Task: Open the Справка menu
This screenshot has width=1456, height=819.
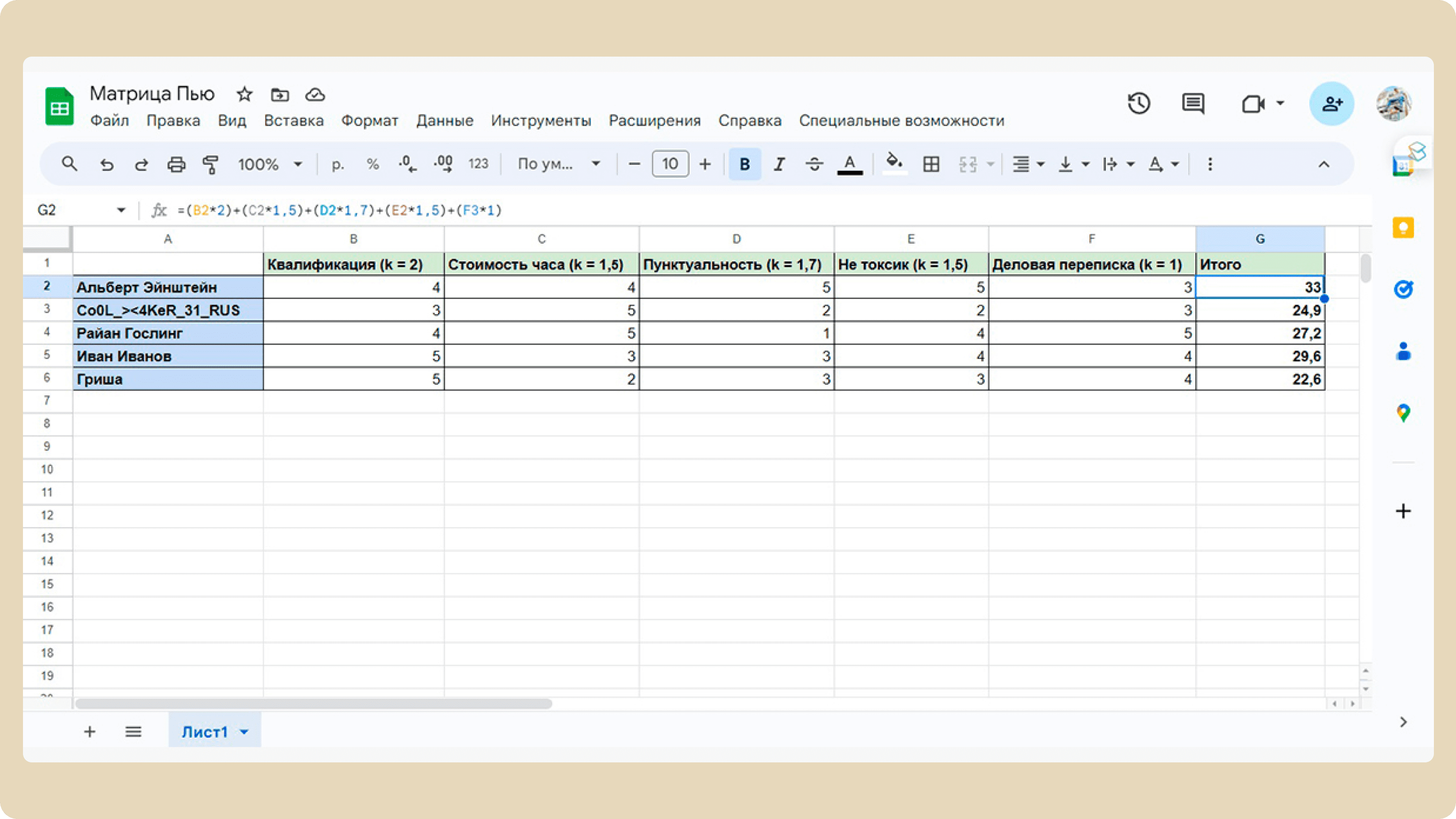Action: tap(750, 121)
